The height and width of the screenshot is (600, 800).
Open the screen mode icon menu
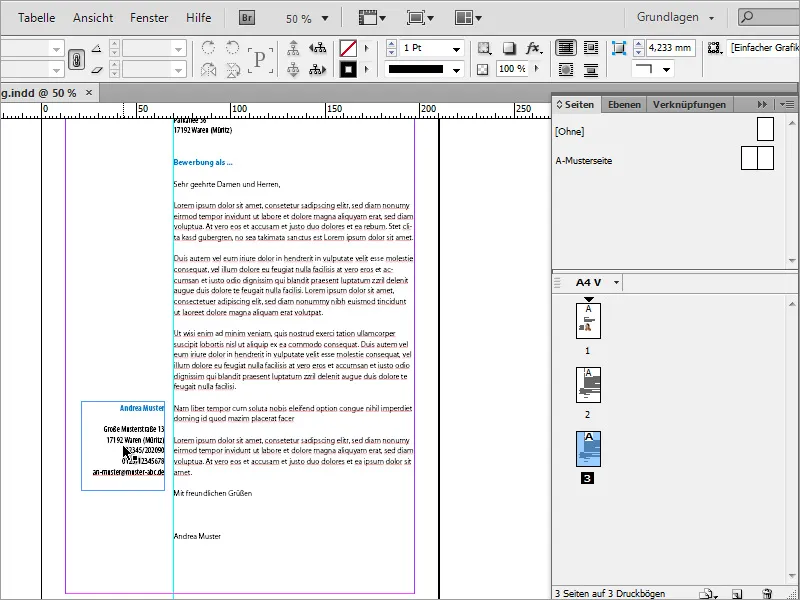coord(420,18)
